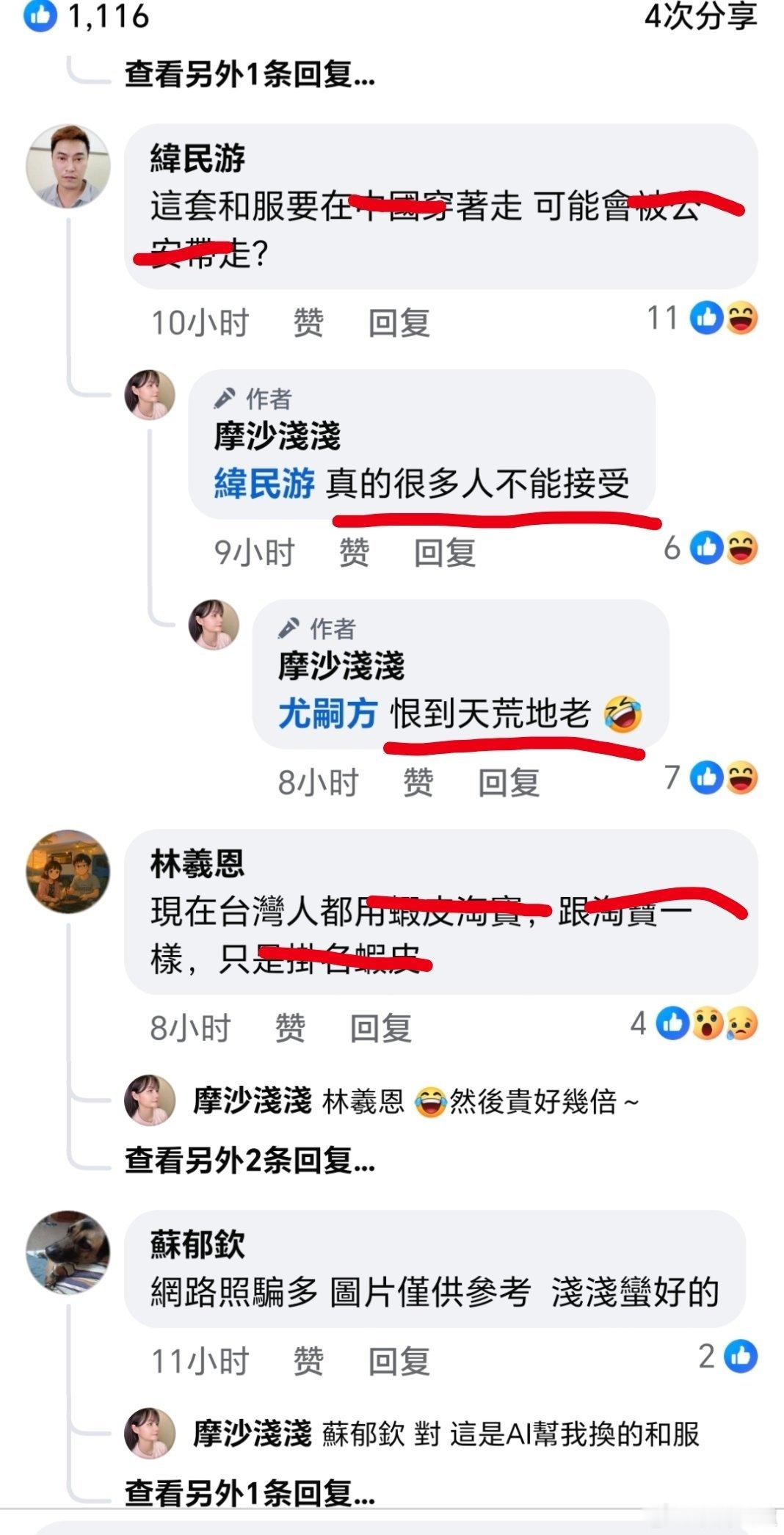Screen dimensions: 784x1535
Task: Click the blue like icon beside 1,116
Action: click(x=40, y=16)
